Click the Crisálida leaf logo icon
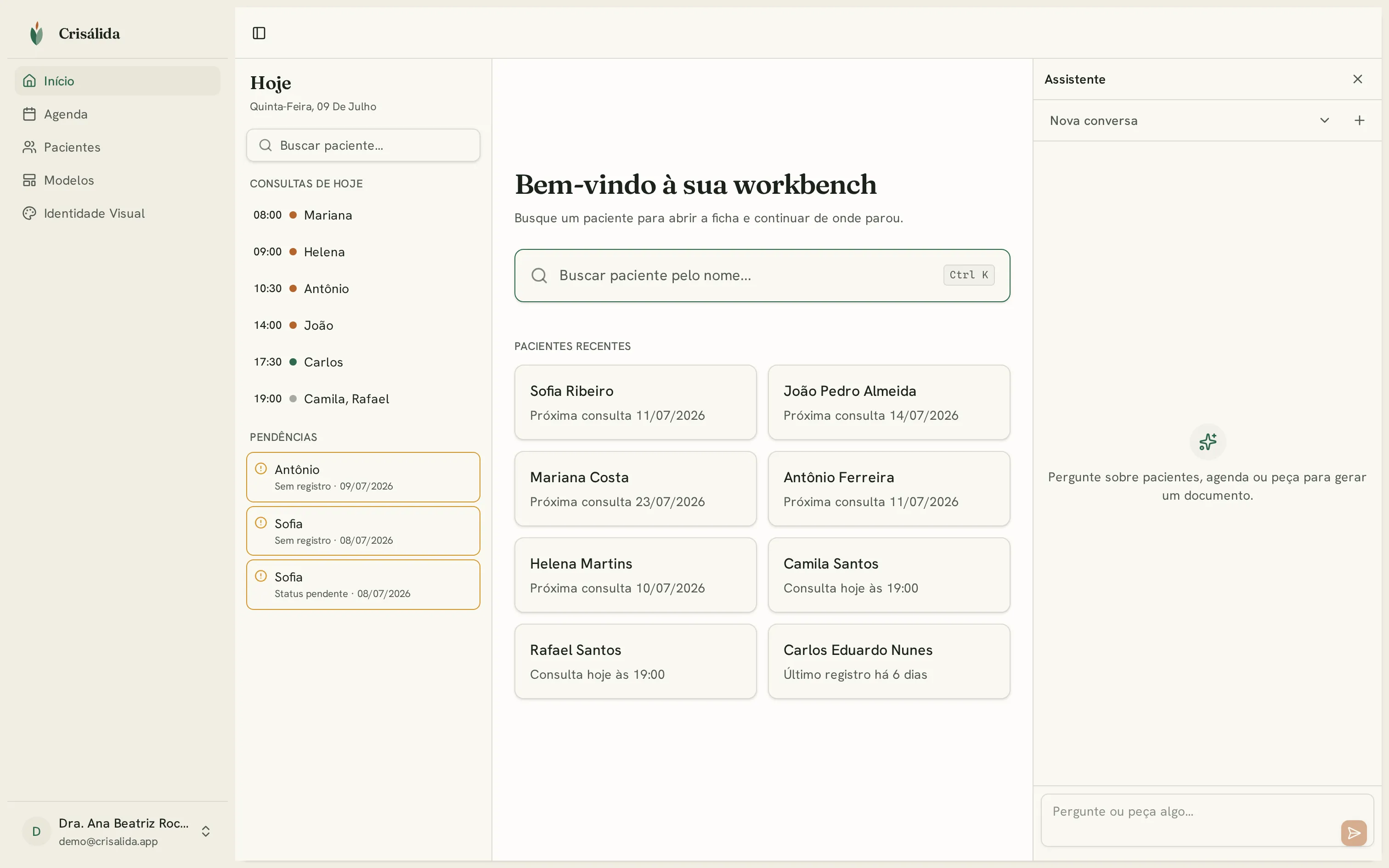Image resolution: width=1389 pixels, height=868 pixels. click(x=36, y=33)
